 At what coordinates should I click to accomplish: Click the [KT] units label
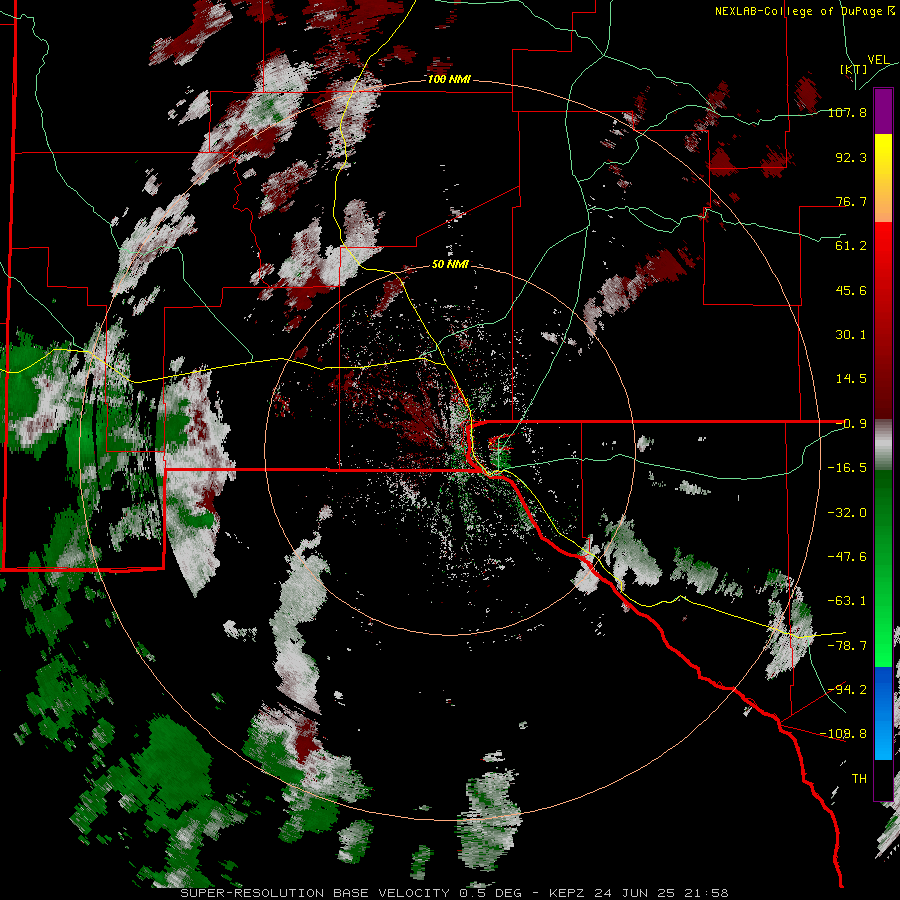click(854, 69)
